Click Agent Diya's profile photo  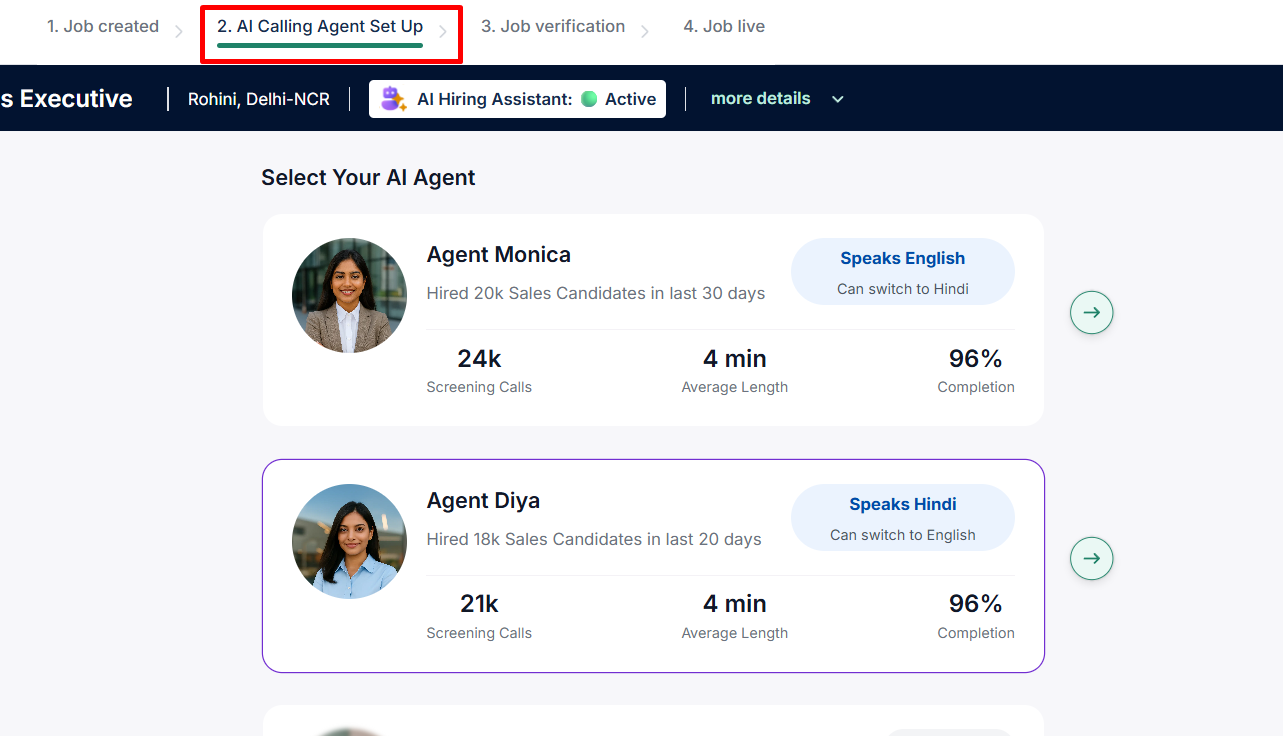click(349, 541)
